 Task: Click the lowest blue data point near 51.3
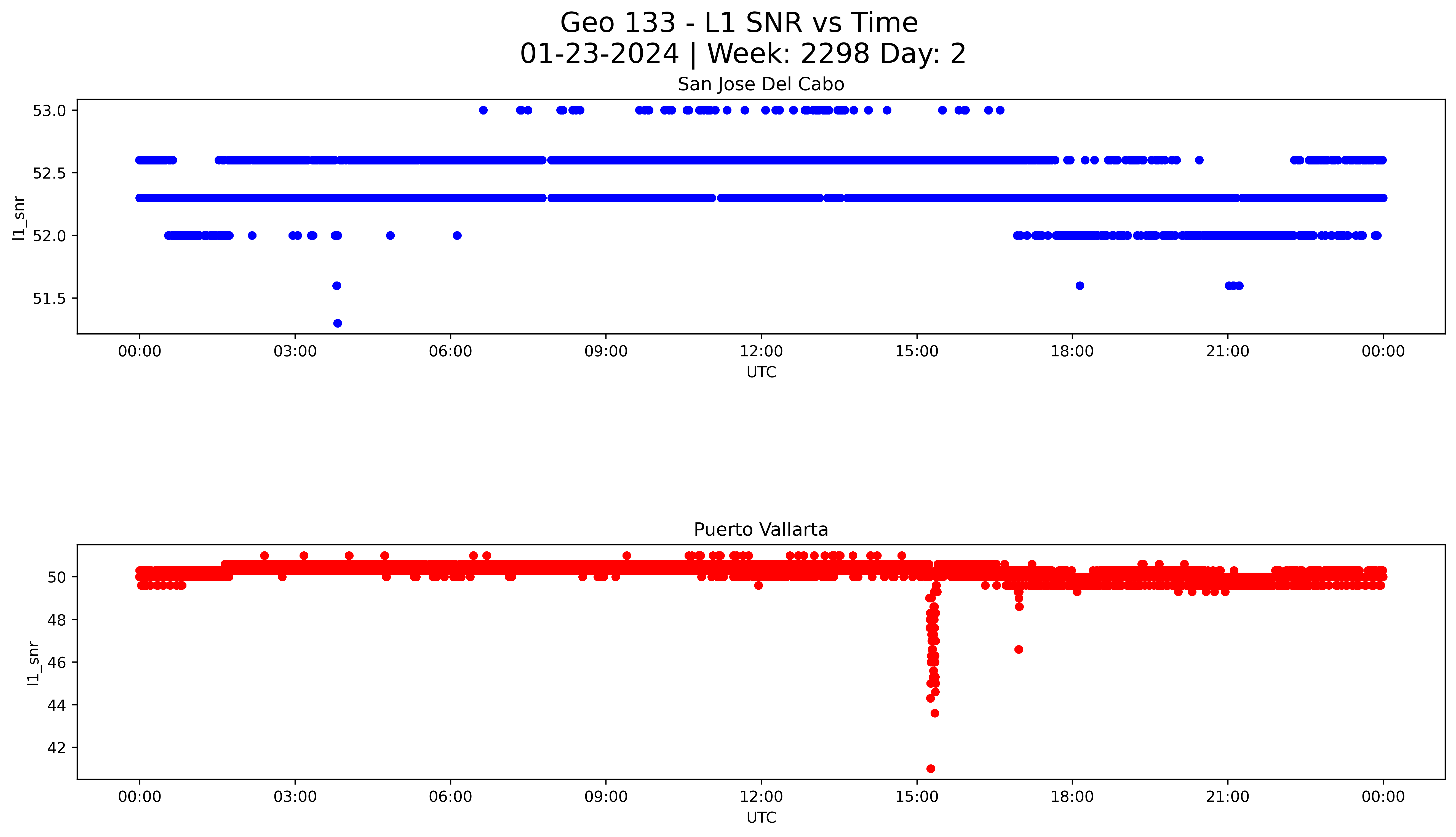pyautogui.click(x=338, y=323)
